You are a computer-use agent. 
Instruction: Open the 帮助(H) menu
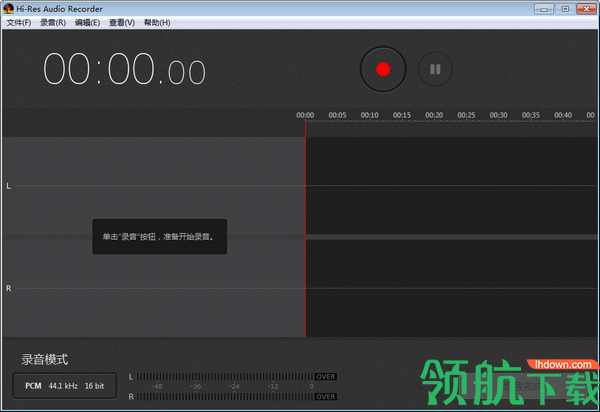tap(157, 23)
